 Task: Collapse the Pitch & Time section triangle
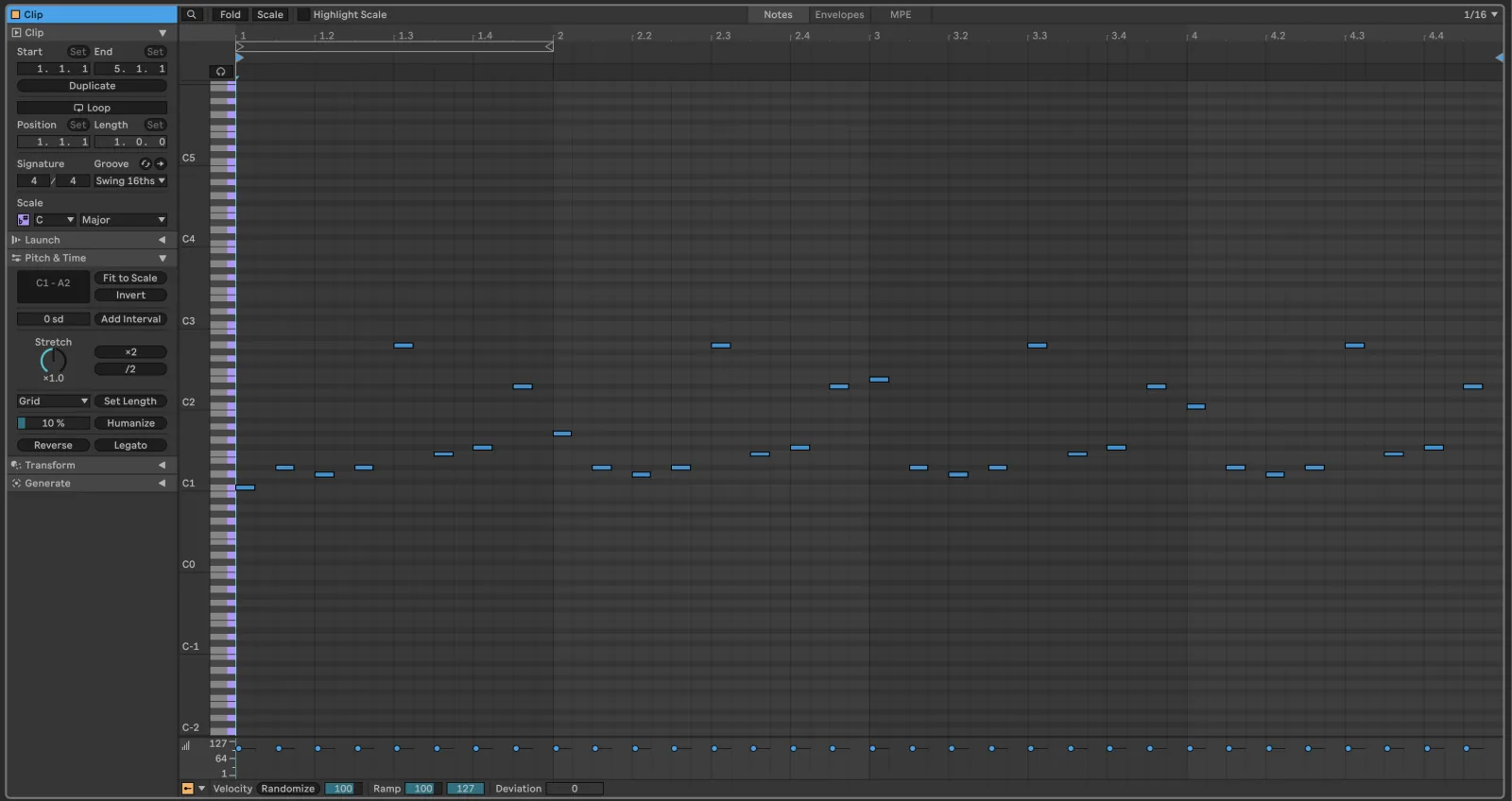point(163,258)
